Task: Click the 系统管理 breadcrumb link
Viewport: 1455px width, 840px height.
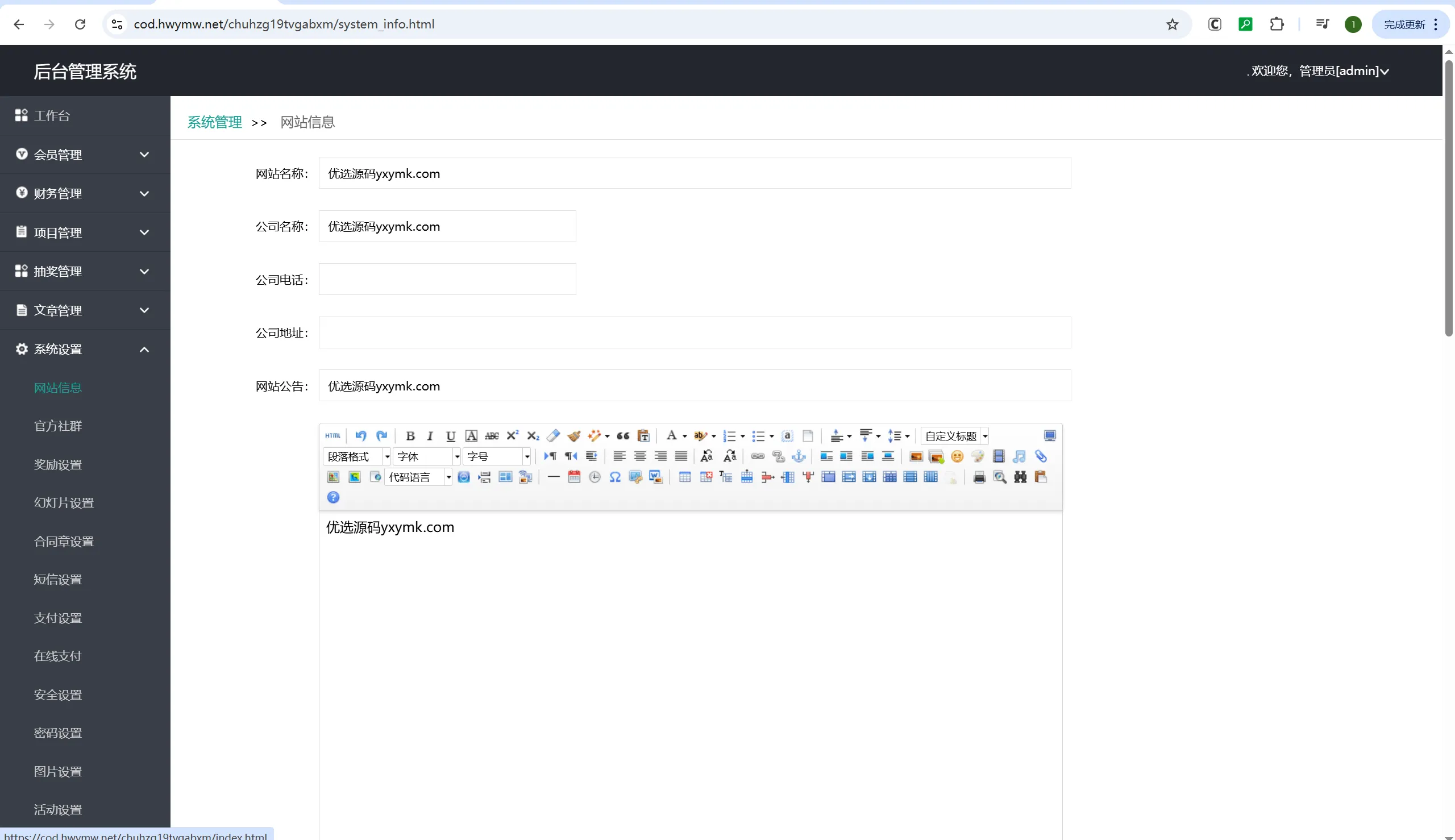Action: coord(215,122)
